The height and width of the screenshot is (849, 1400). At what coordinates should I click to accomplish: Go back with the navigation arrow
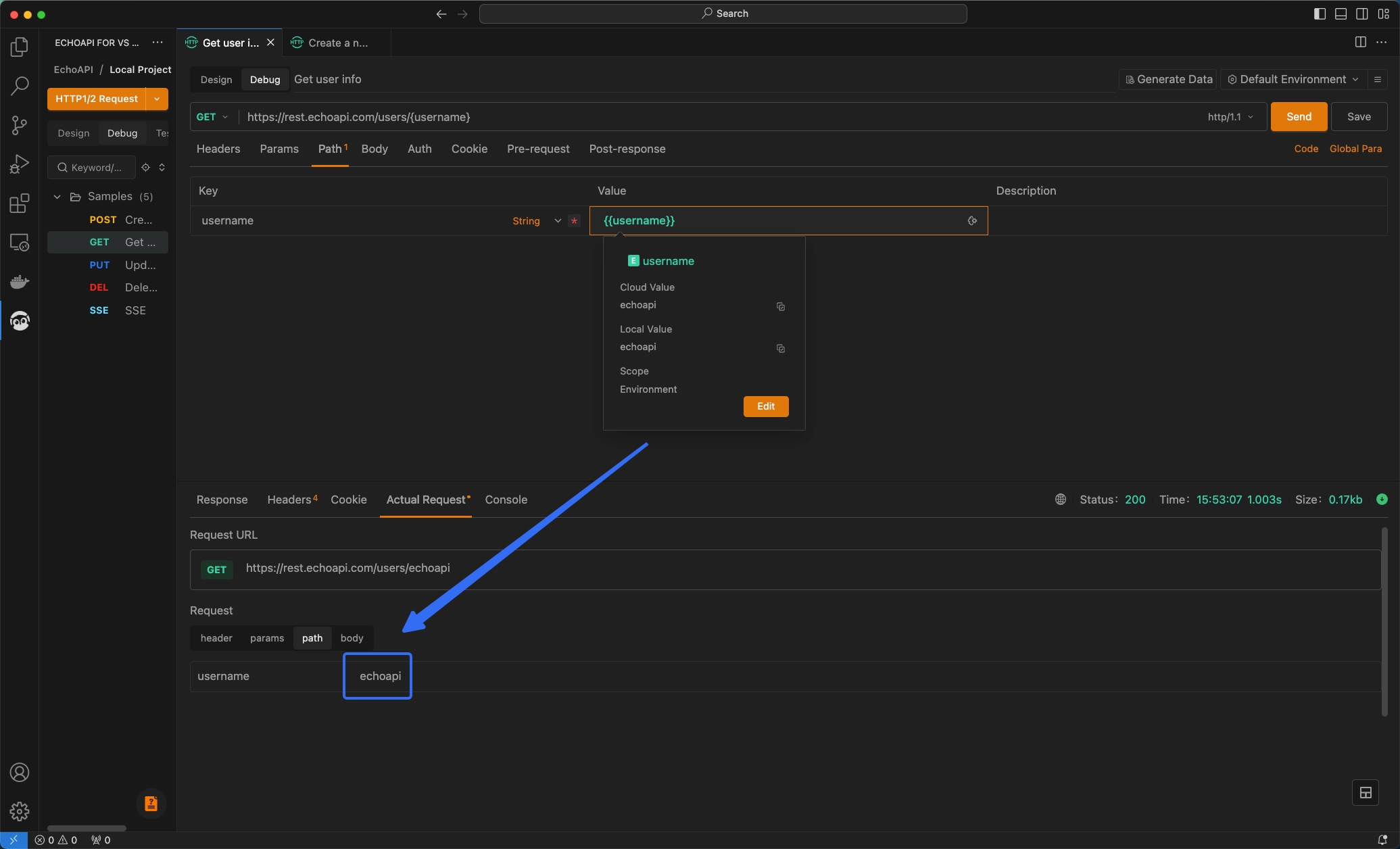pos(441,14)
